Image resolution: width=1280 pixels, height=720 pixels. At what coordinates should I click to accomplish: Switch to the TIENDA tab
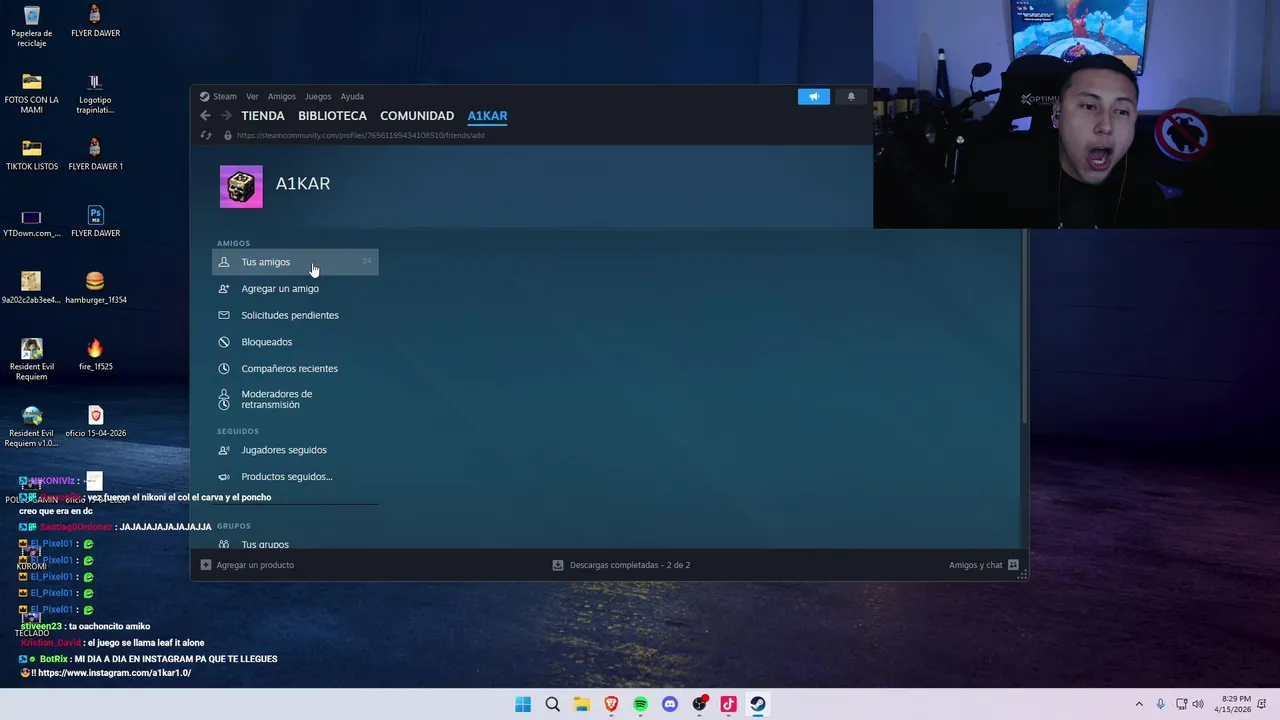pos(263,116)
